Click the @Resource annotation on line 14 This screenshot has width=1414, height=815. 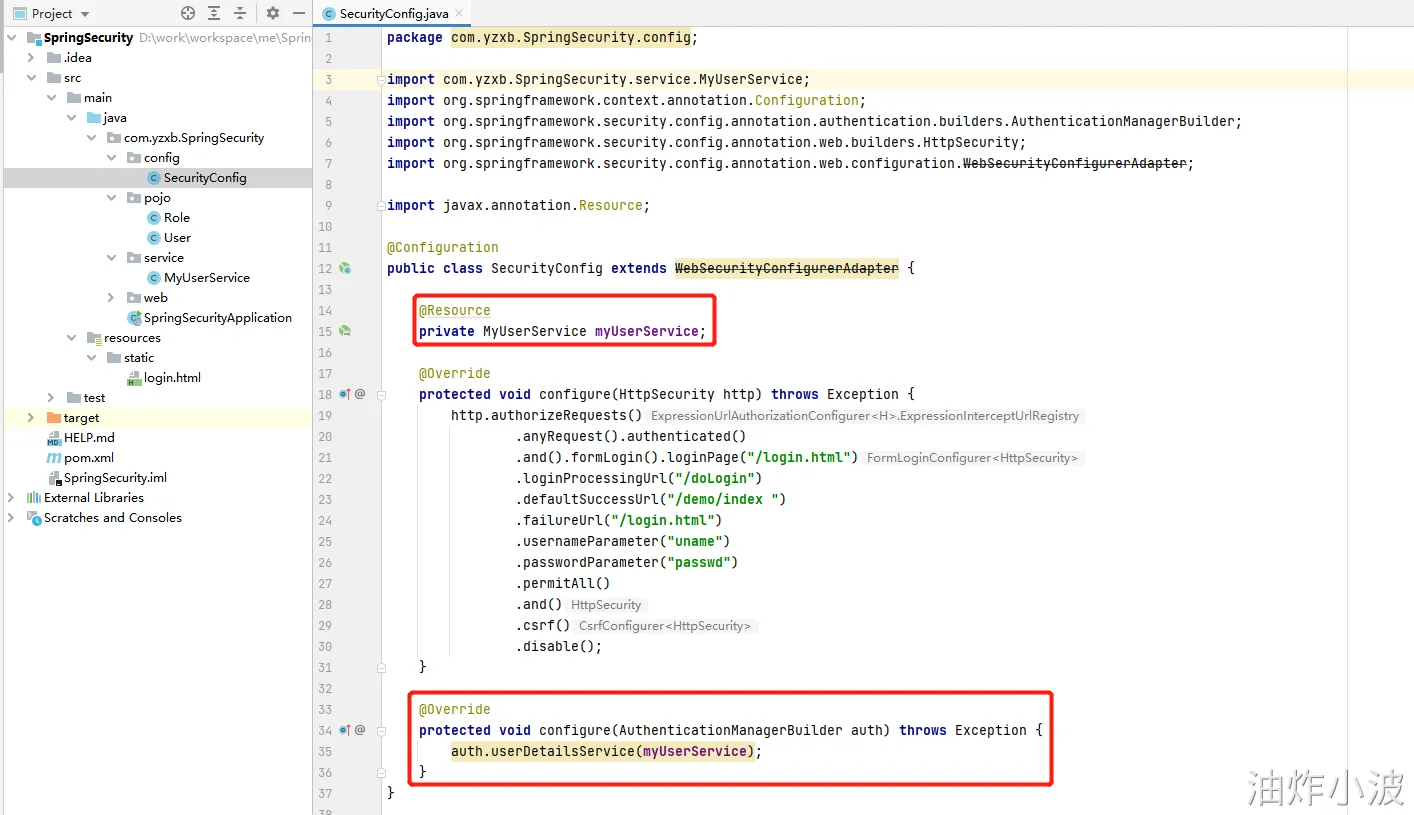455,310
